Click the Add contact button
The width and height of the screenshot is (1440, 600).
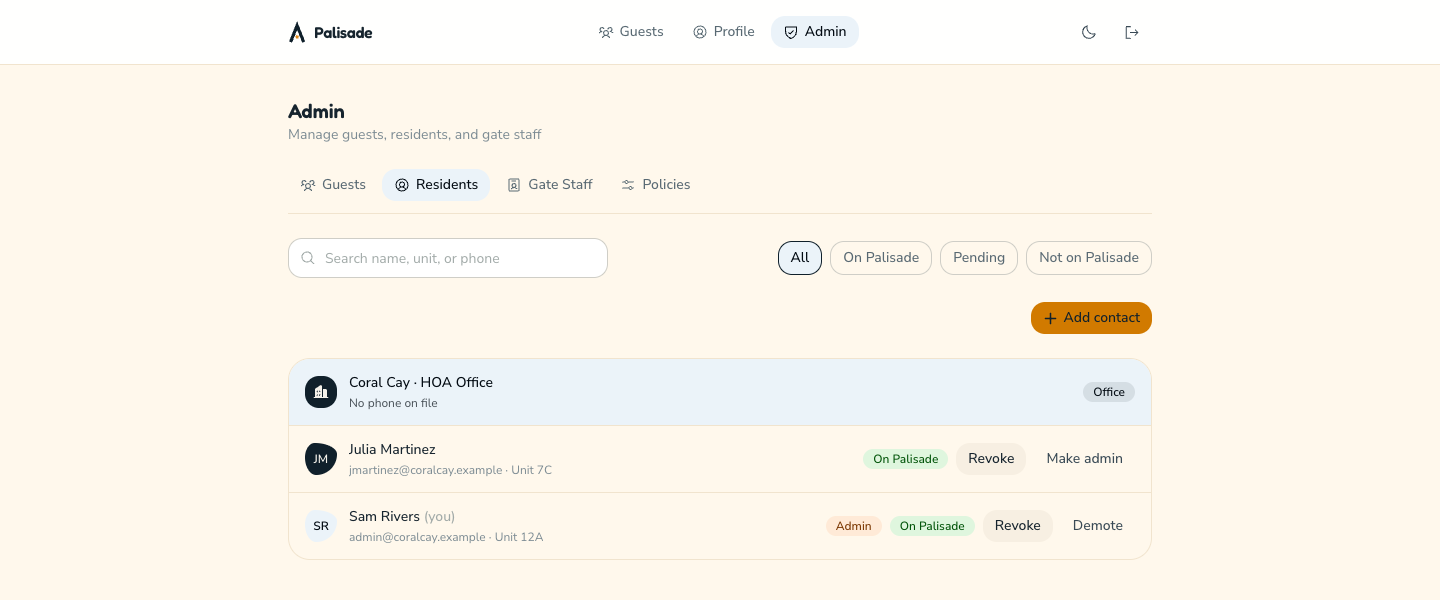[1091, 318]
